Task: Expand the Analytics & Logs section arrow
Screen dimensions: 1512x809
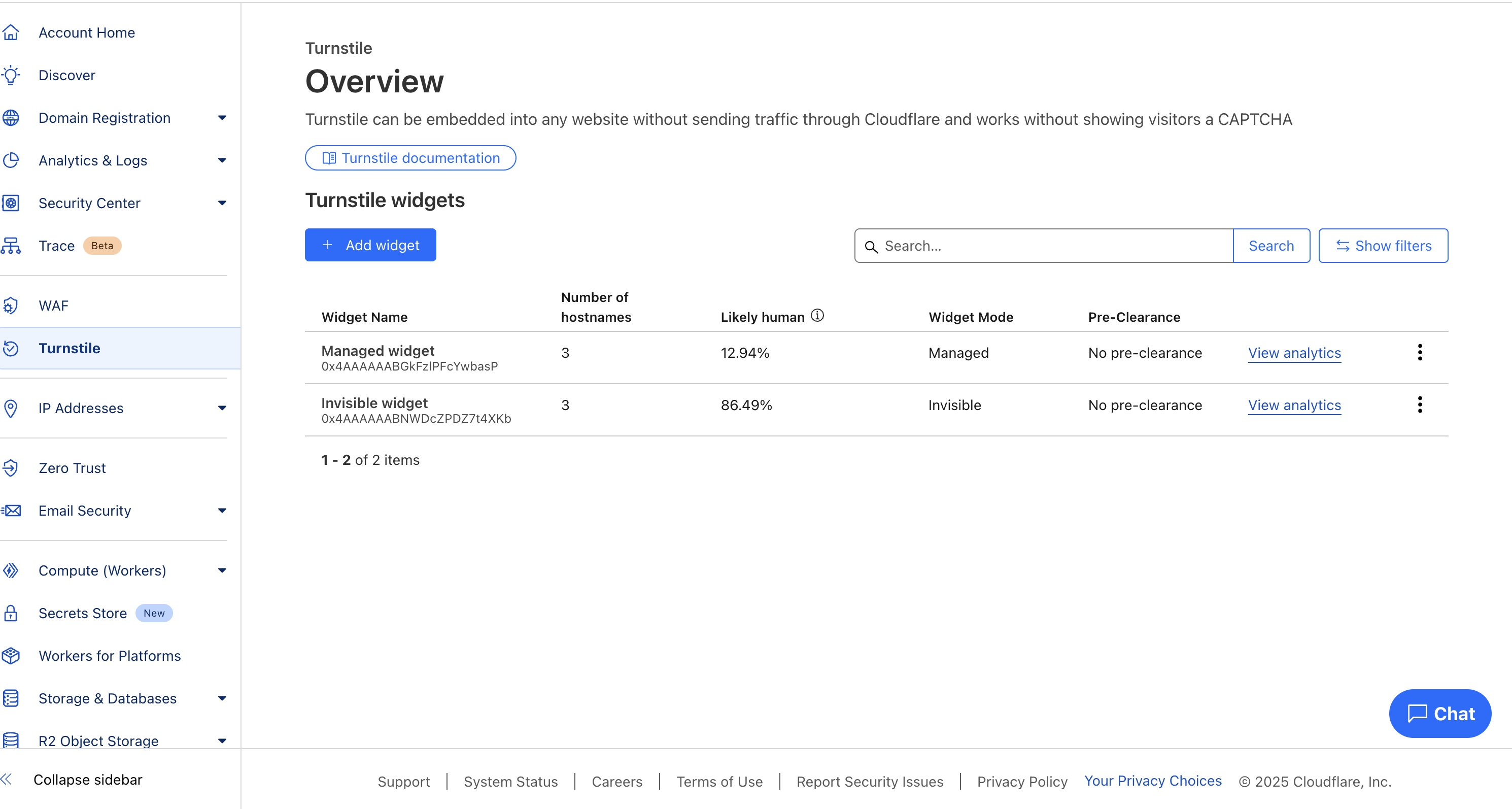Action: (x=222, y=160)
